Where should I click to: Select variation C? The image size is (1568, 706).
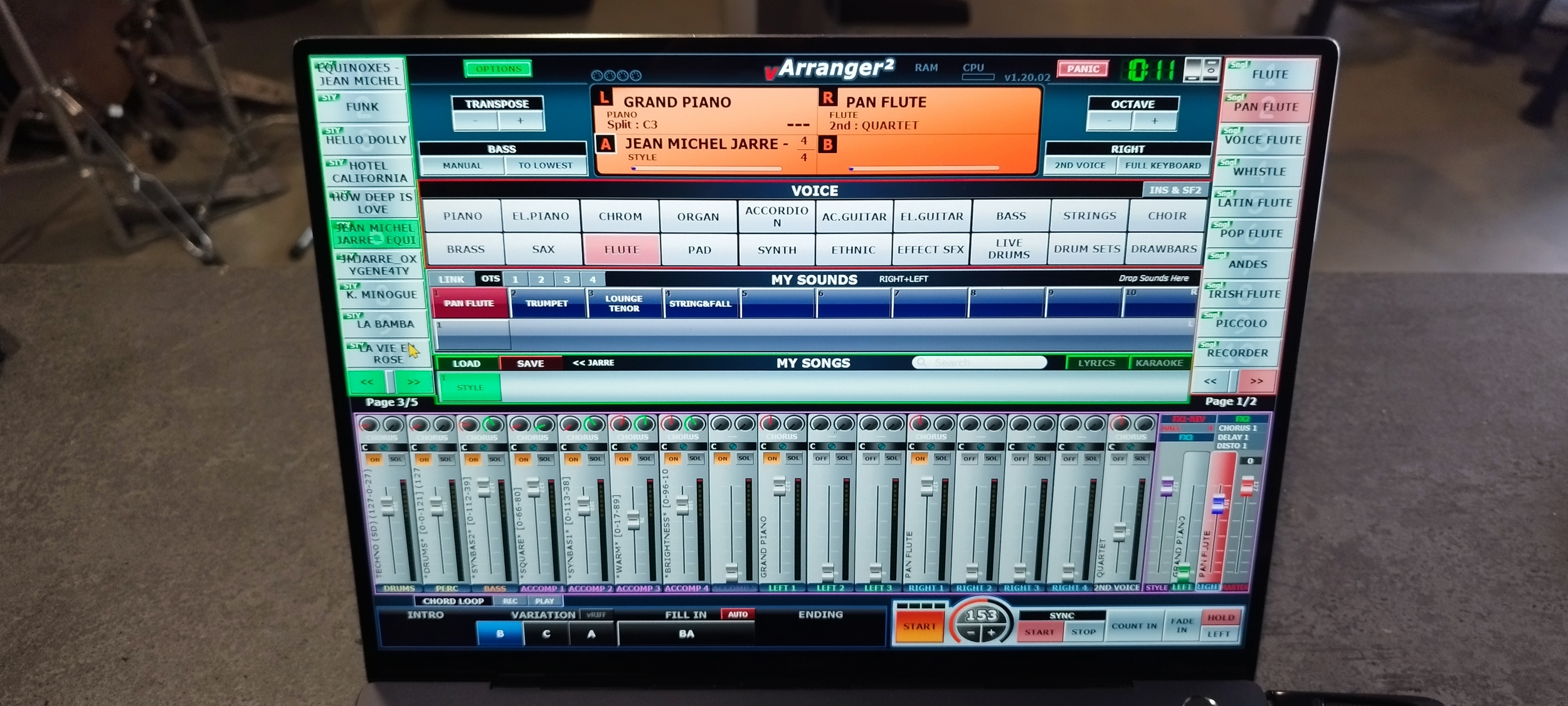pos(546,634)
